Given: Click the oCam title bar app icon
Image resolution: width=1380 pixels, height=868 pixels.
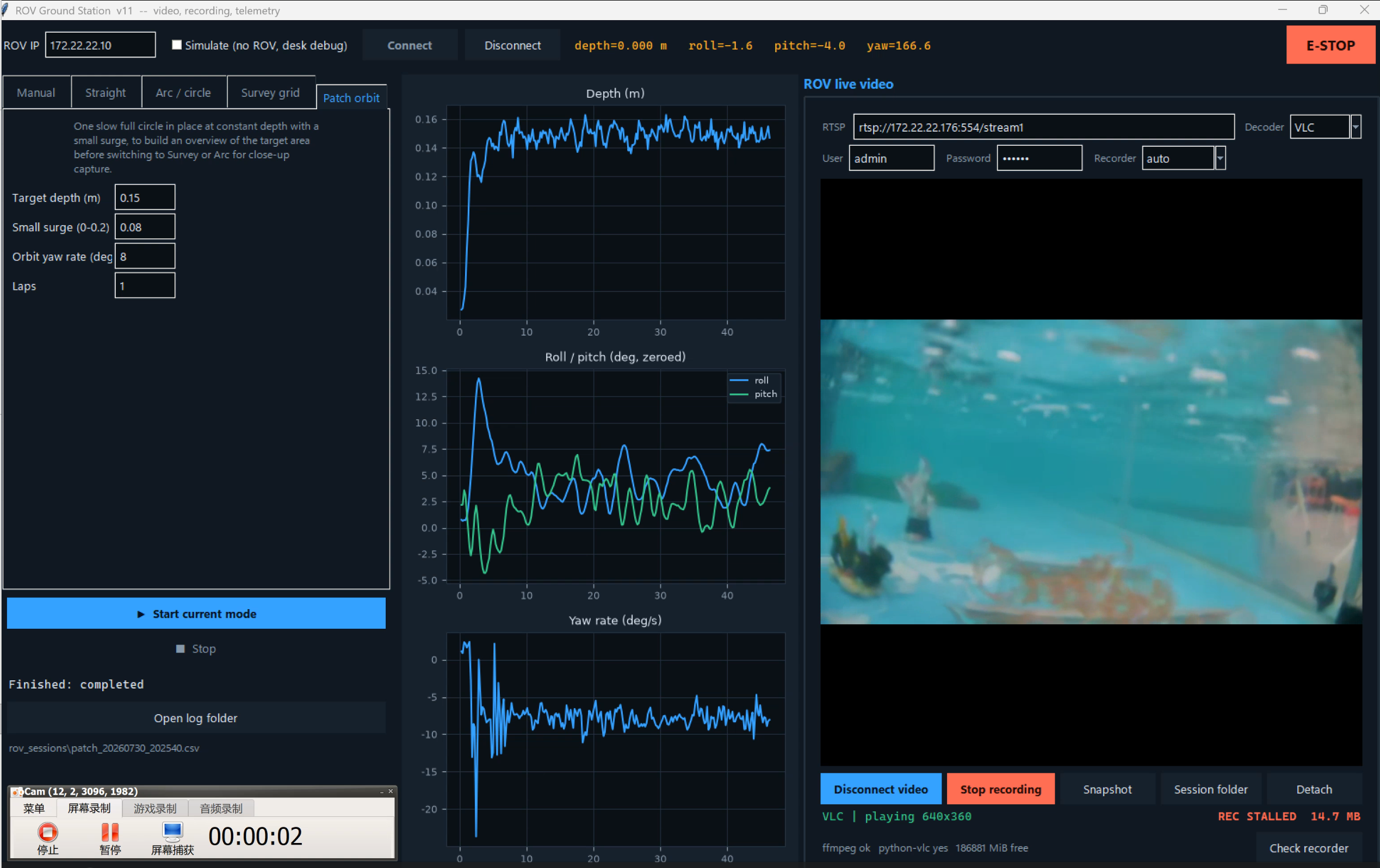Looking at the screenshot, I should point(17,791).
